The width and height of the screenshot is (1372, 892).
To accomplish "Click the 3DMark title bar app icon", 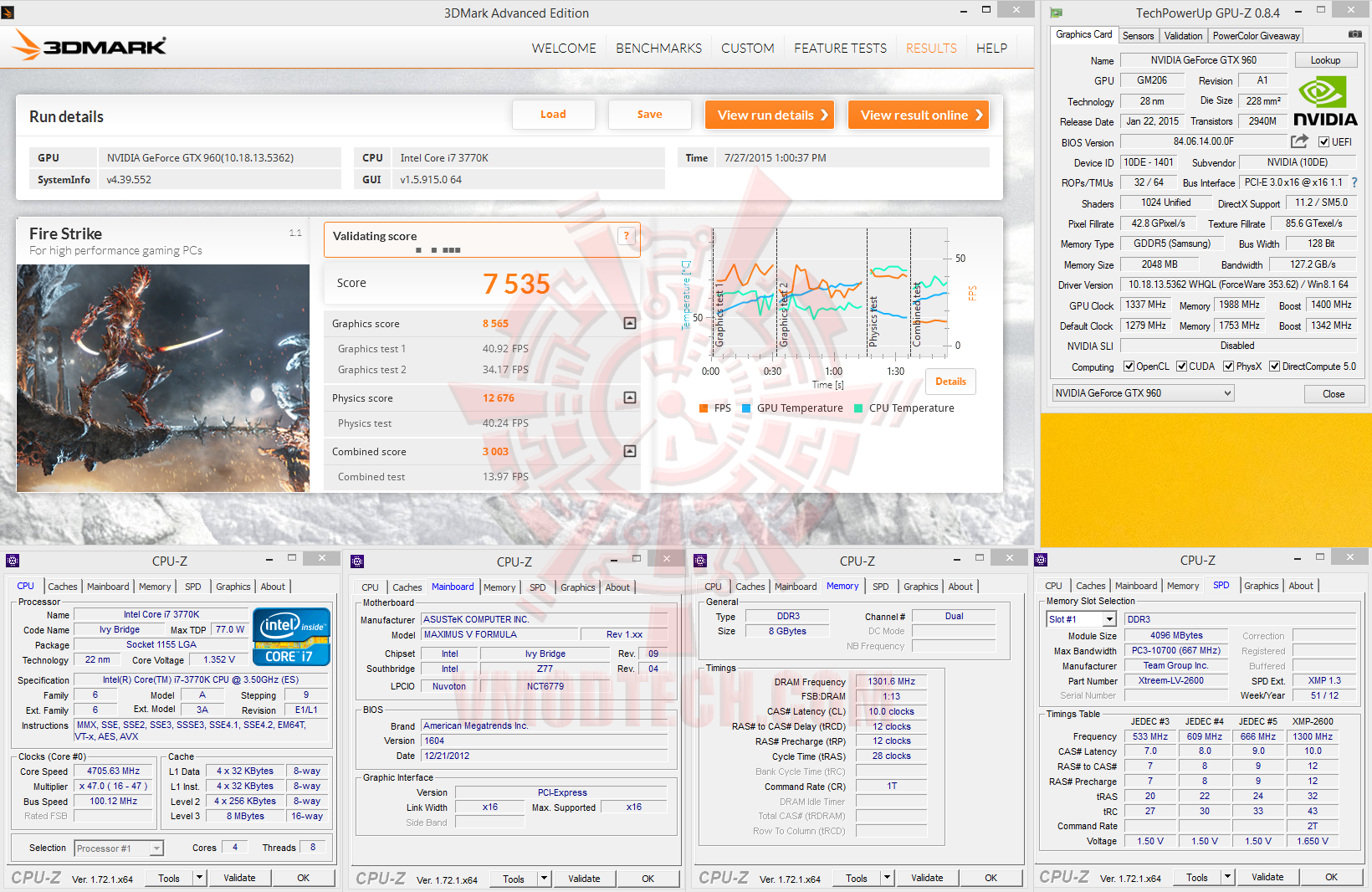I will tap(8, 13).
